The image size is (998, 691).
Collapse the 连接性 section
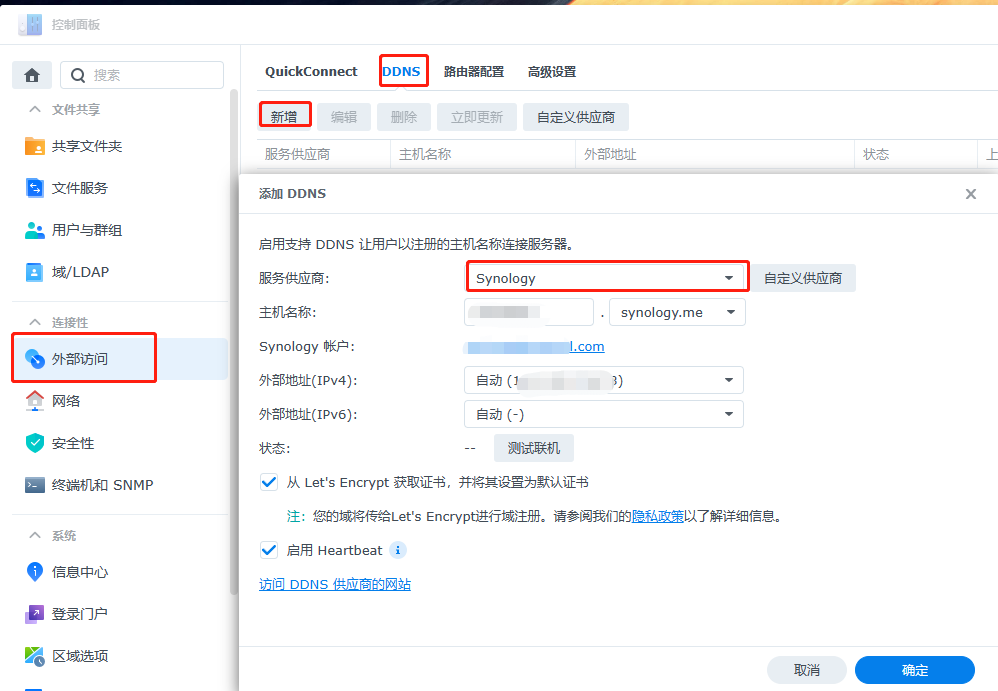click(35, 322)
